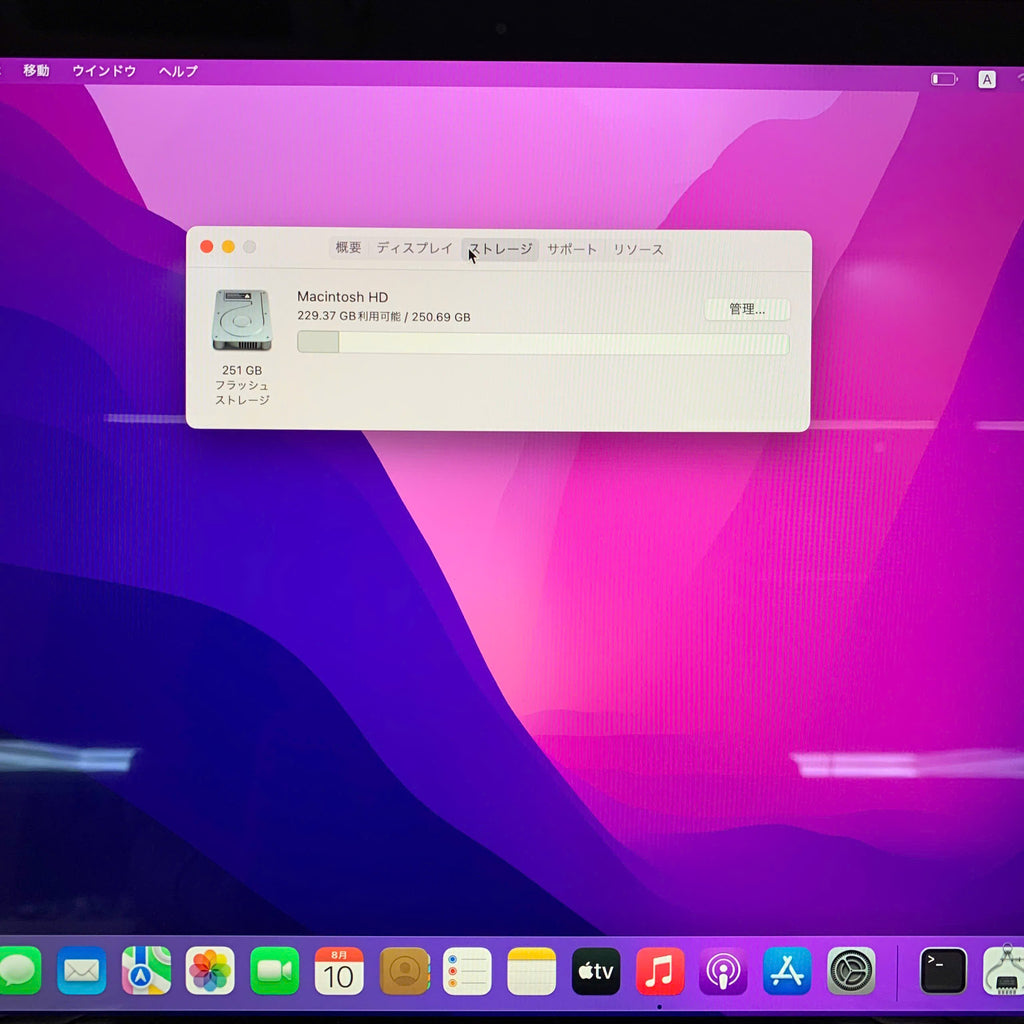Click the battery status icon
Image resolution: width=1024 pixels, height=1024 pixels.
point(944,79)
